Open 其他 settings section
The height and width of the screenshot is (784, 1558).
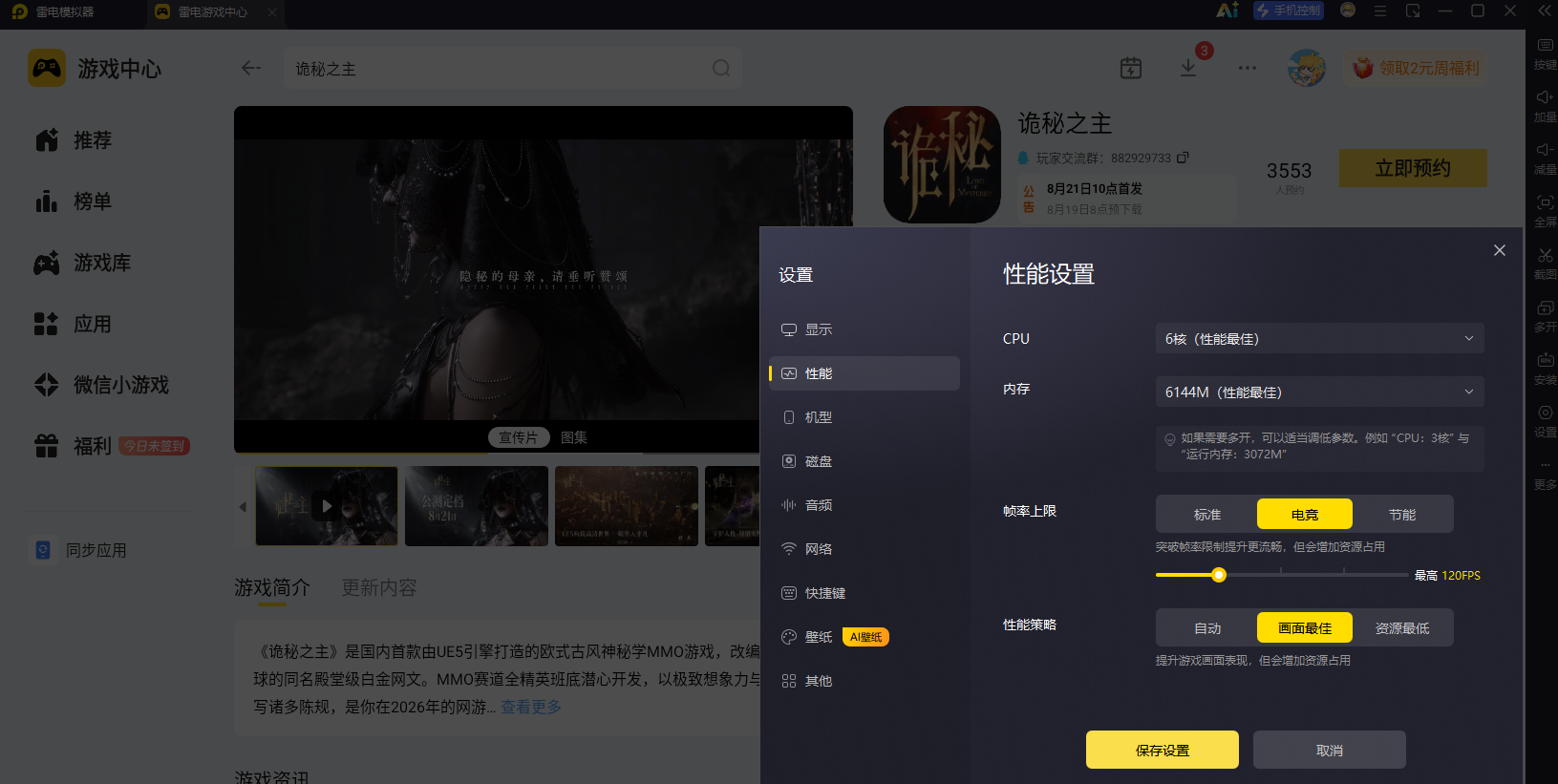864,681
